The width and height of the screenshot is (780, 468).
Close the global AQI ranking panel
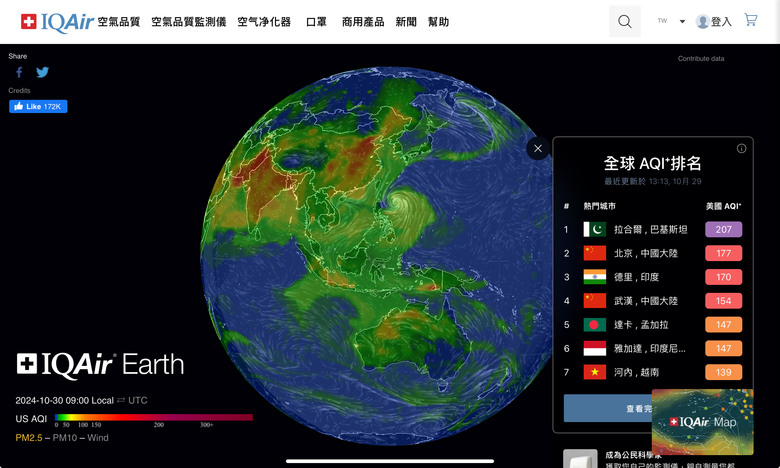click(538, 148)
